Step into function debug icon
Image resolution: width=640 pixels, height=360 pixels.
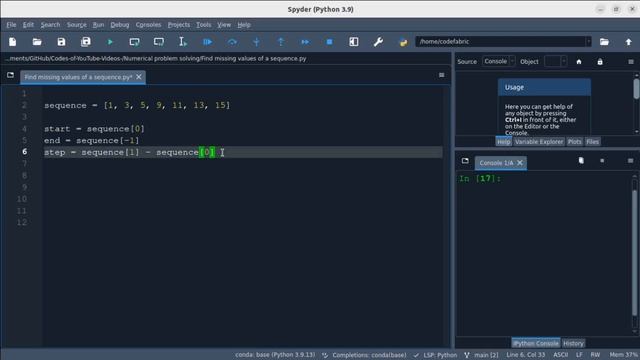click(256, 42)
